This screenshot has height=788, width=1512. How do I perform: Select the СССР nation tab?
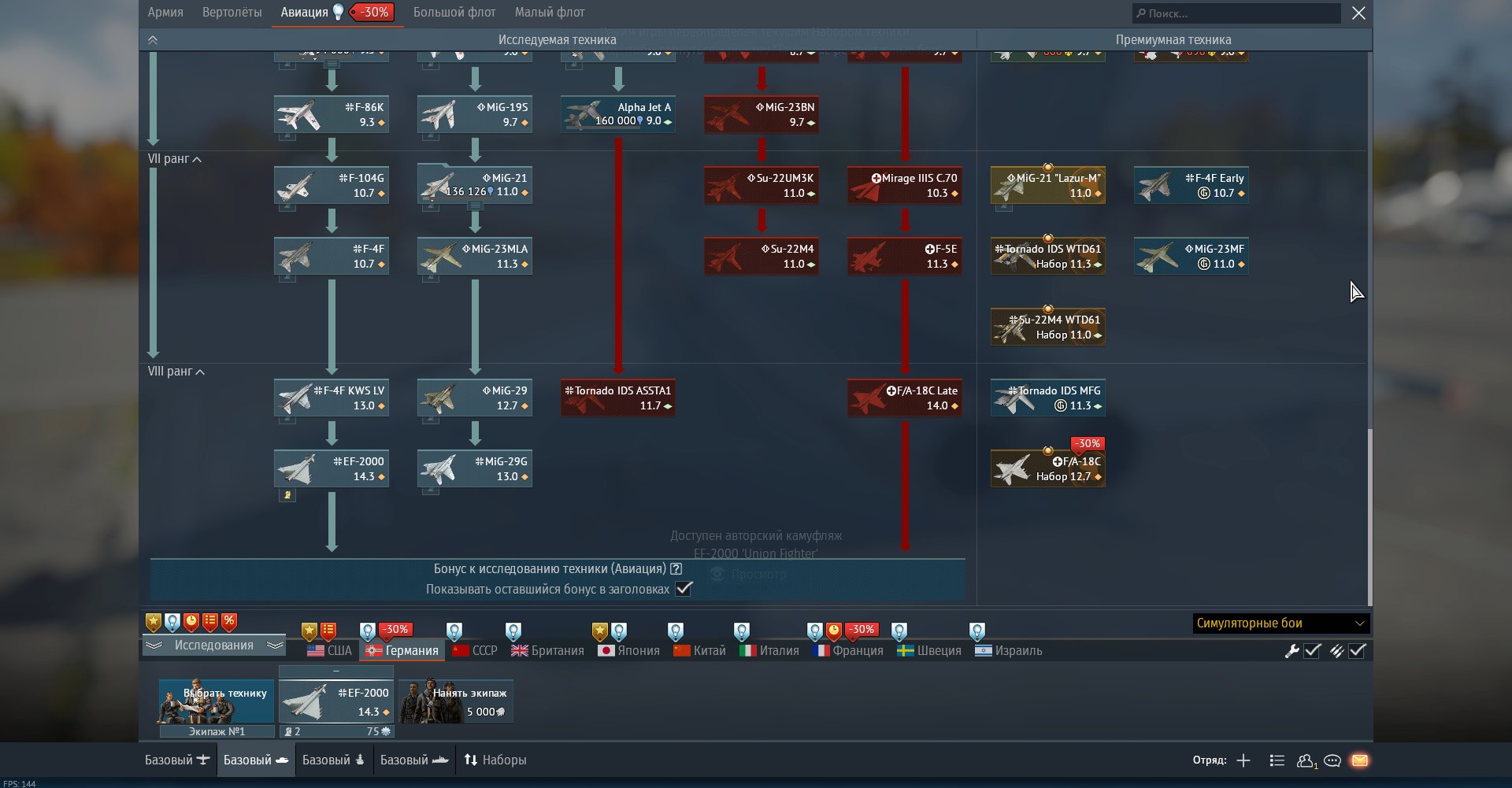pyautogui.click(x=475, y=651)
